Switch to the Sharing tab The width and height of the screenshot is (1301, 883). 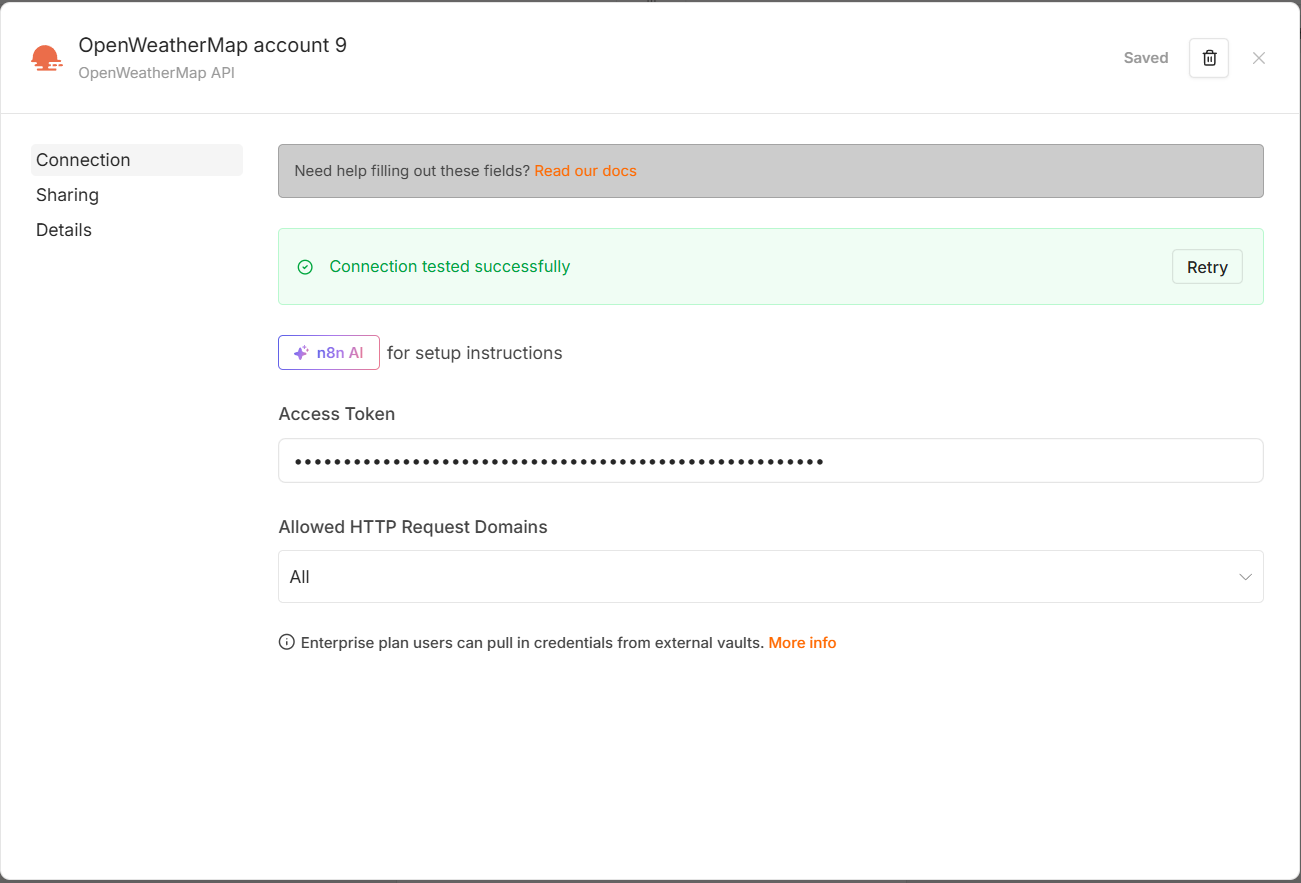137,195
